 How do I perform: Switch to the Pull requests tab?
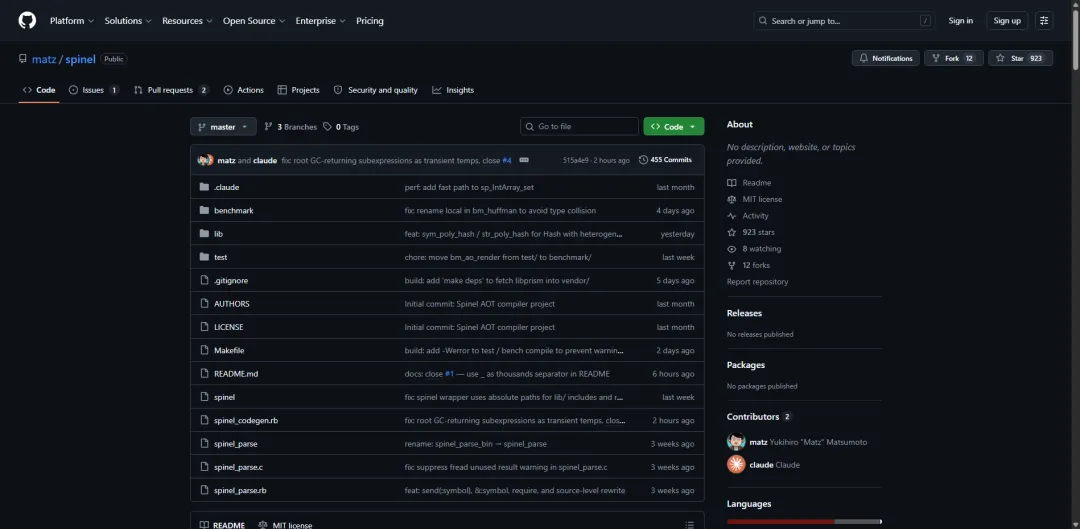point(172,90)
